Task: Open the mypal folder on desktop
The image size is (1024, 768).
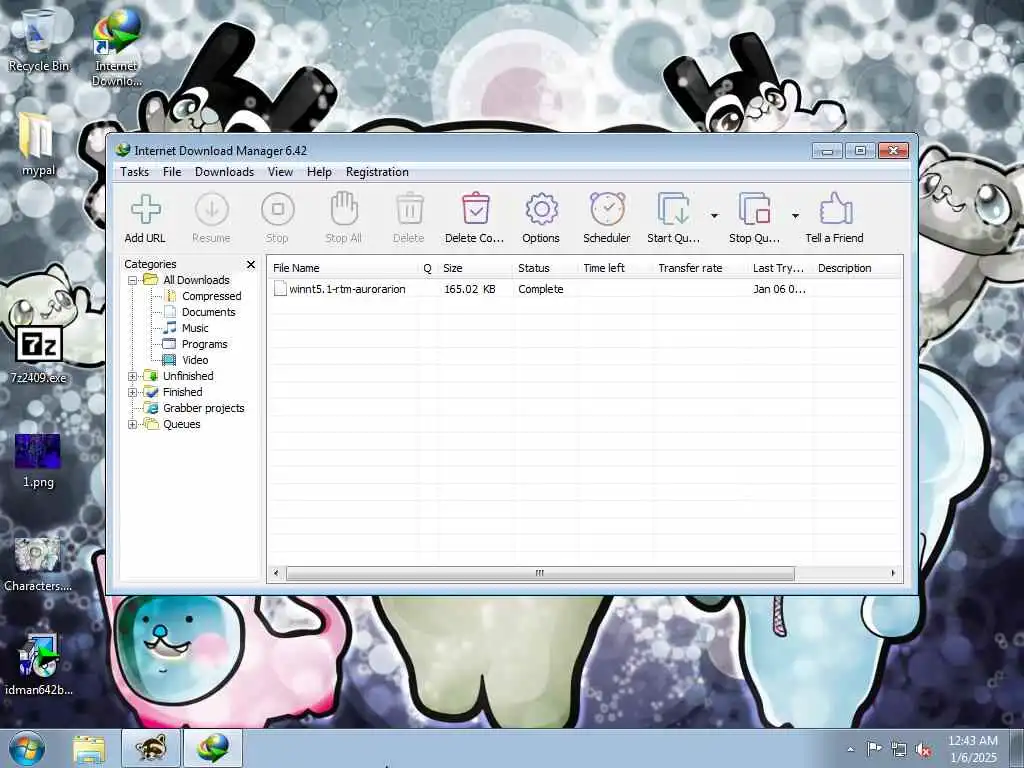Action: point(38,144)
